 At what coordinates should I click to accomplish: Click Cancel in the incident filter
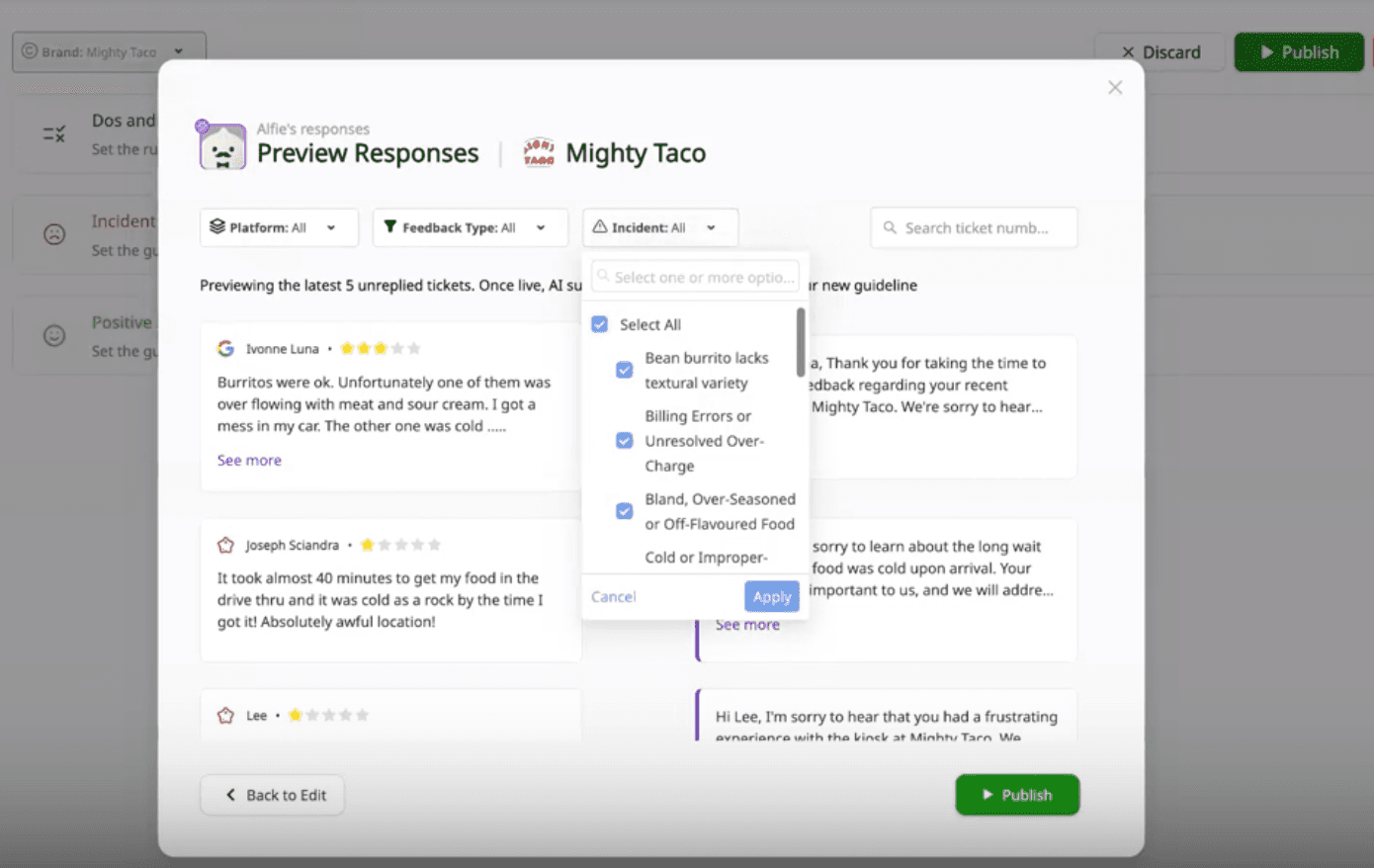coord(613,596)
